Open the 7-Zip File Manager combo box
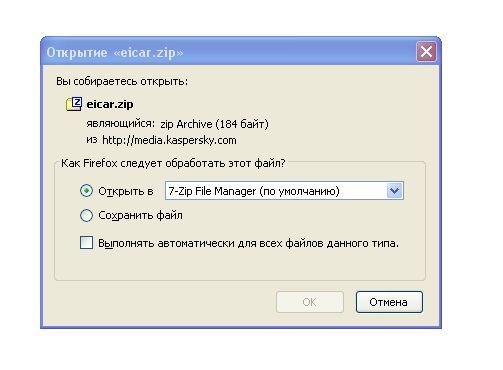Viewport: 503px width, 370px height. coord(284,191)
